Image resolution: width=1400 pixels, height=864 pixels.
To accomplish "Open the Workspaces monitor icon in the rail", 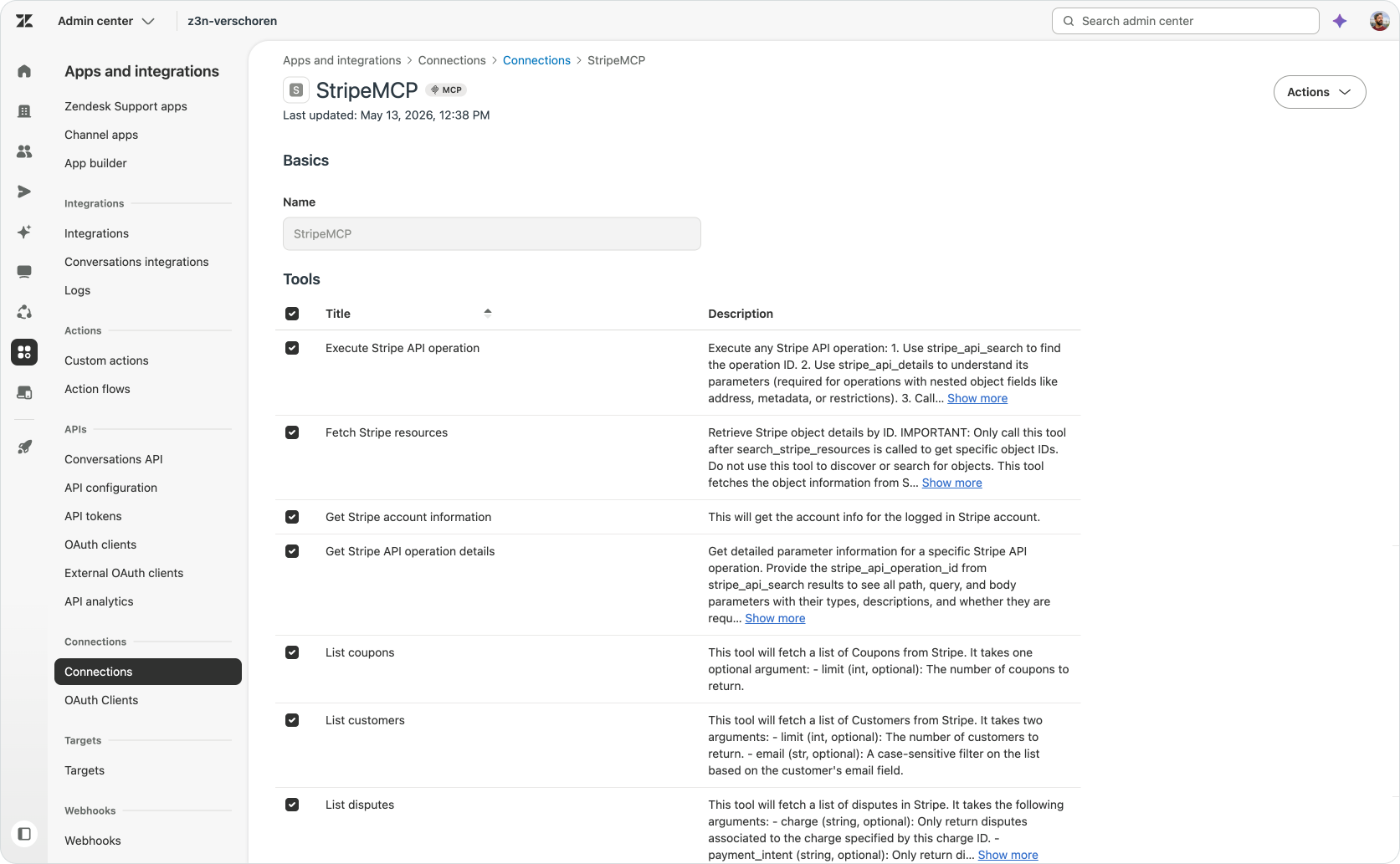I will coord(24,272).
